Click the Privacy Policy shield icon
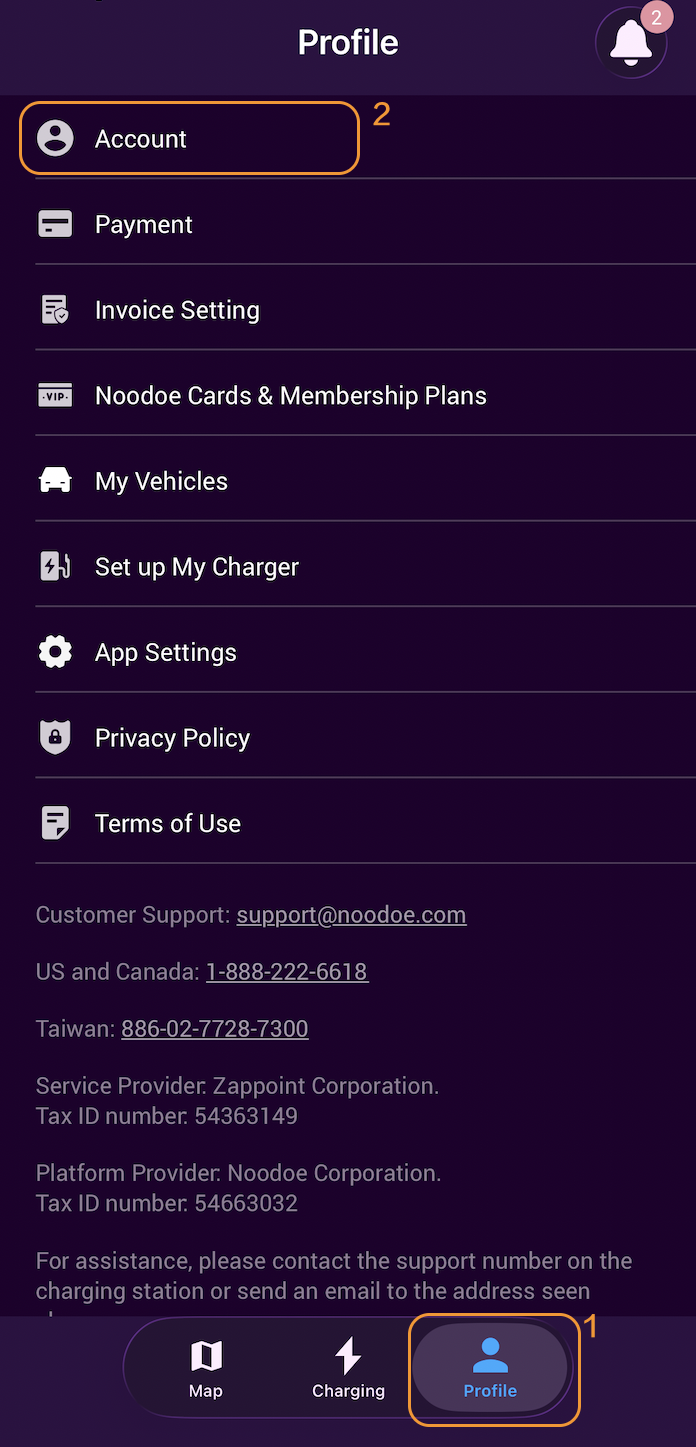This screenshot has width=696, height=1447. (55, 738)
